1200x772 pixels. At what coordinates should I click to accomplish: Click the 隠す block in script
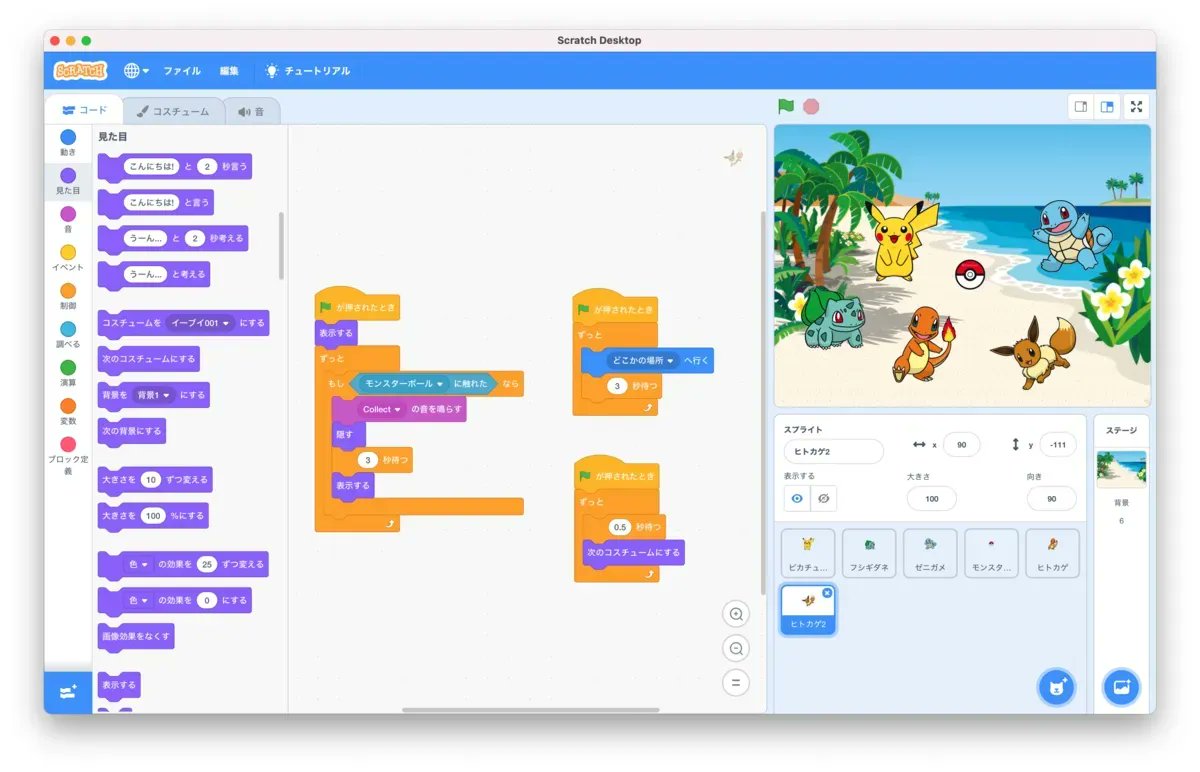[x=348, y=435]
